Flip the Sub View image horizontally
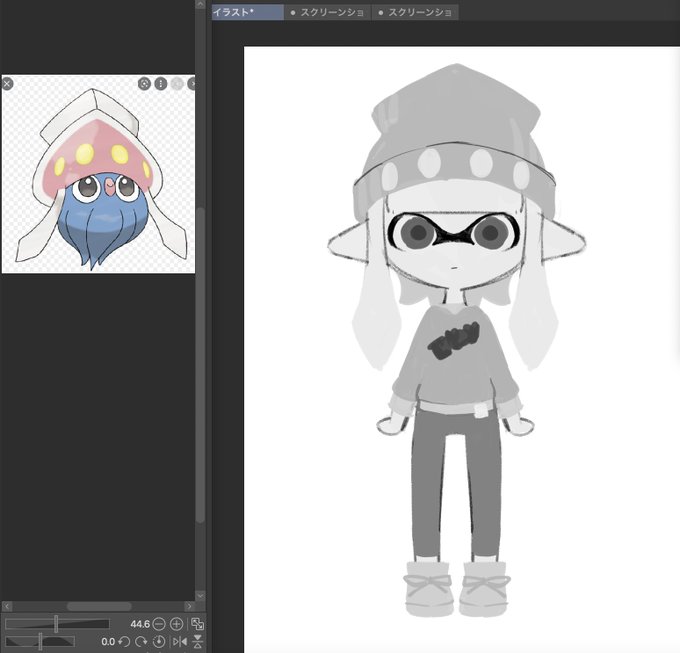This screenshot has height=653, width=680. click(180, 641)
